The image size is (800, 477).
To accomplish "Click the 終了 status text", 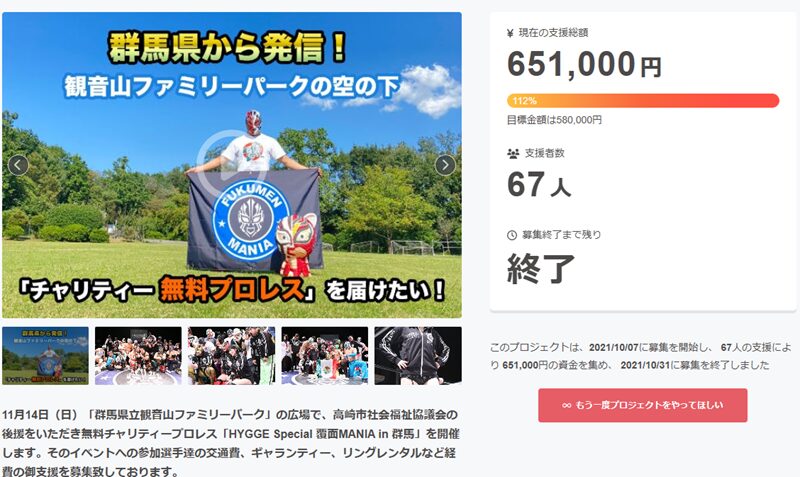I will pos(541,268).
